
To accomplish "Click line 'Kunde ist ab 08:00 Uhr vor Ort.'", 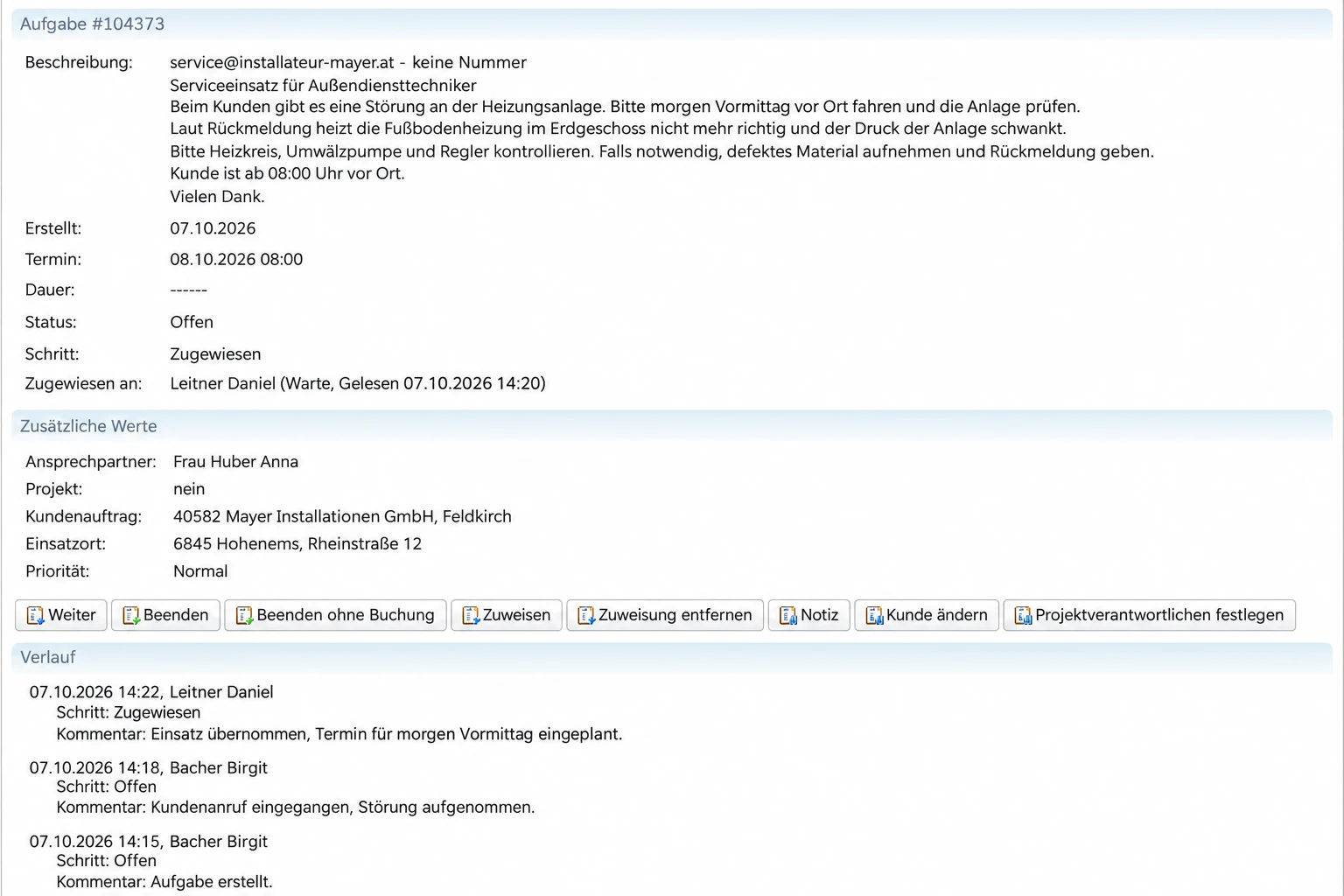I will click(x=287, y=173).
